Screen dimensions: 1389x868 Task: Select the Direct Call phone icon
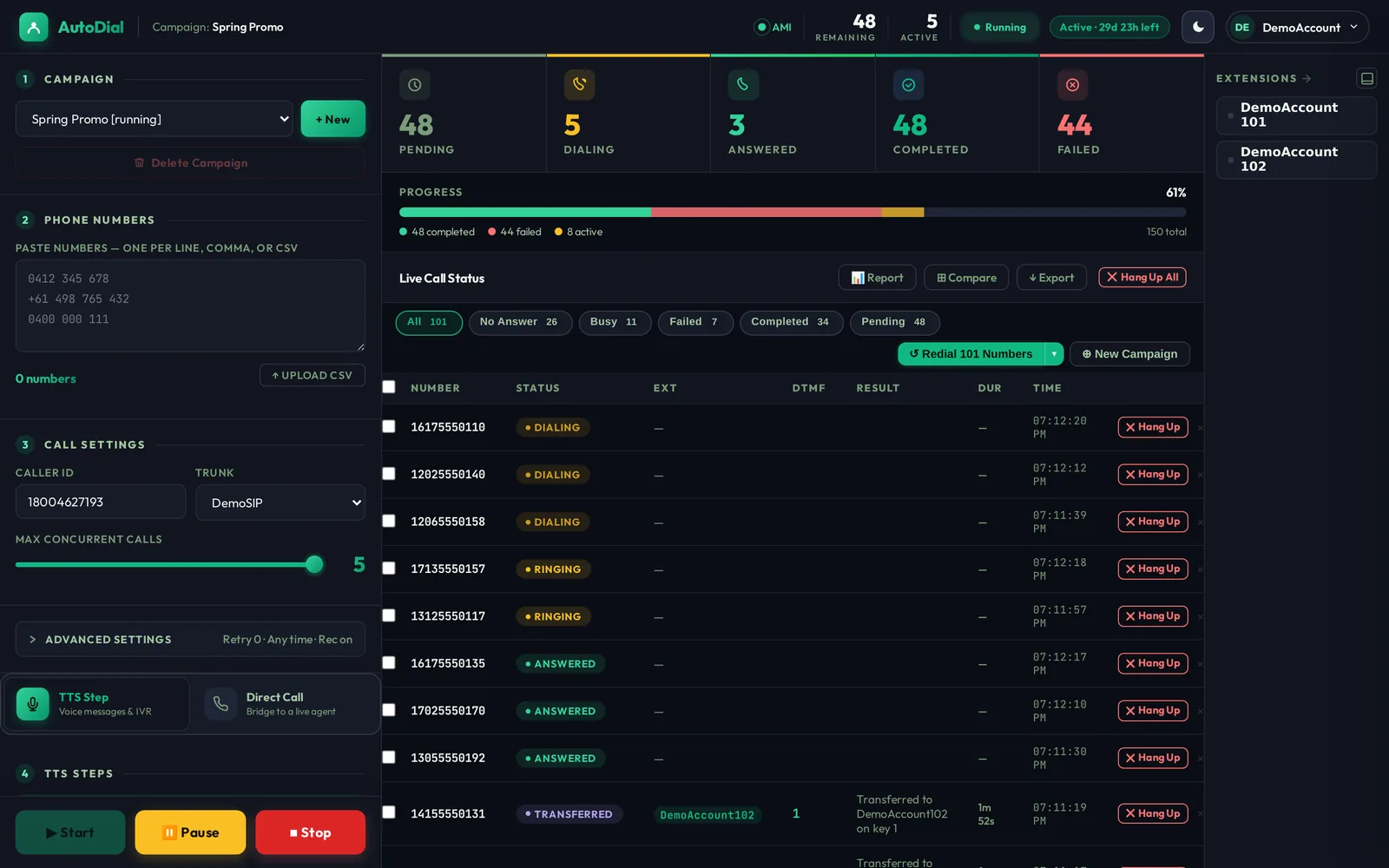221,703
